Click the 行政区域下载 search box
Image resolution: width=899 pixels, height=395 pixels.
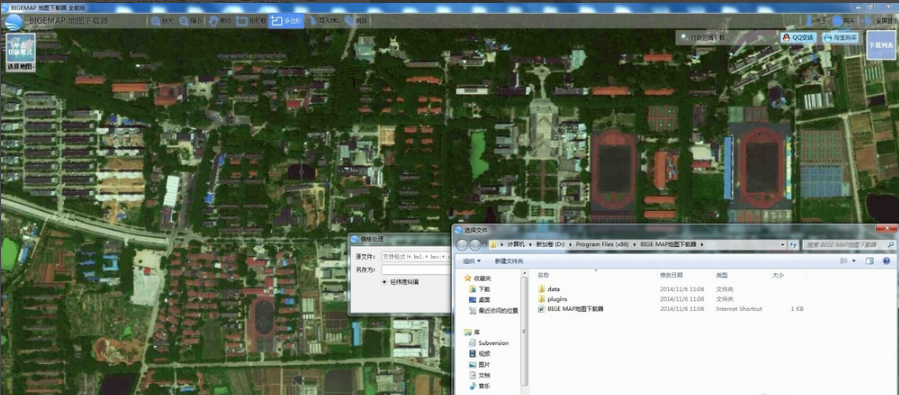[x=725, y=38]
